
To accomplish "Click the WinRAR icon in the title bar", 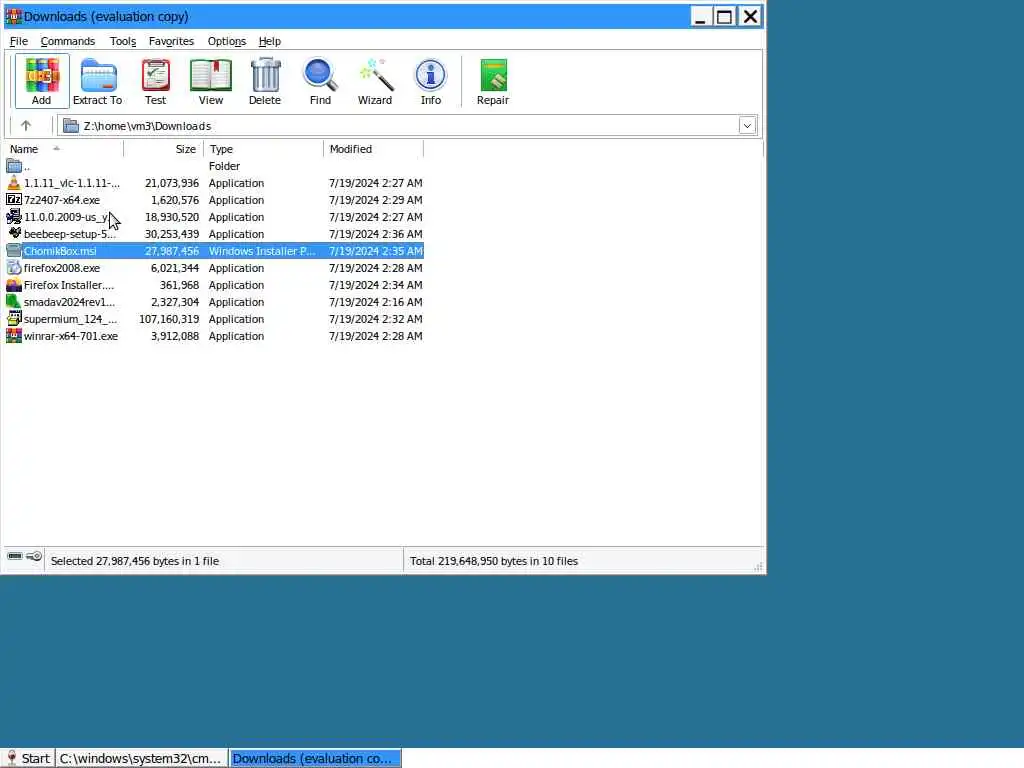I will tap(13, 16).
